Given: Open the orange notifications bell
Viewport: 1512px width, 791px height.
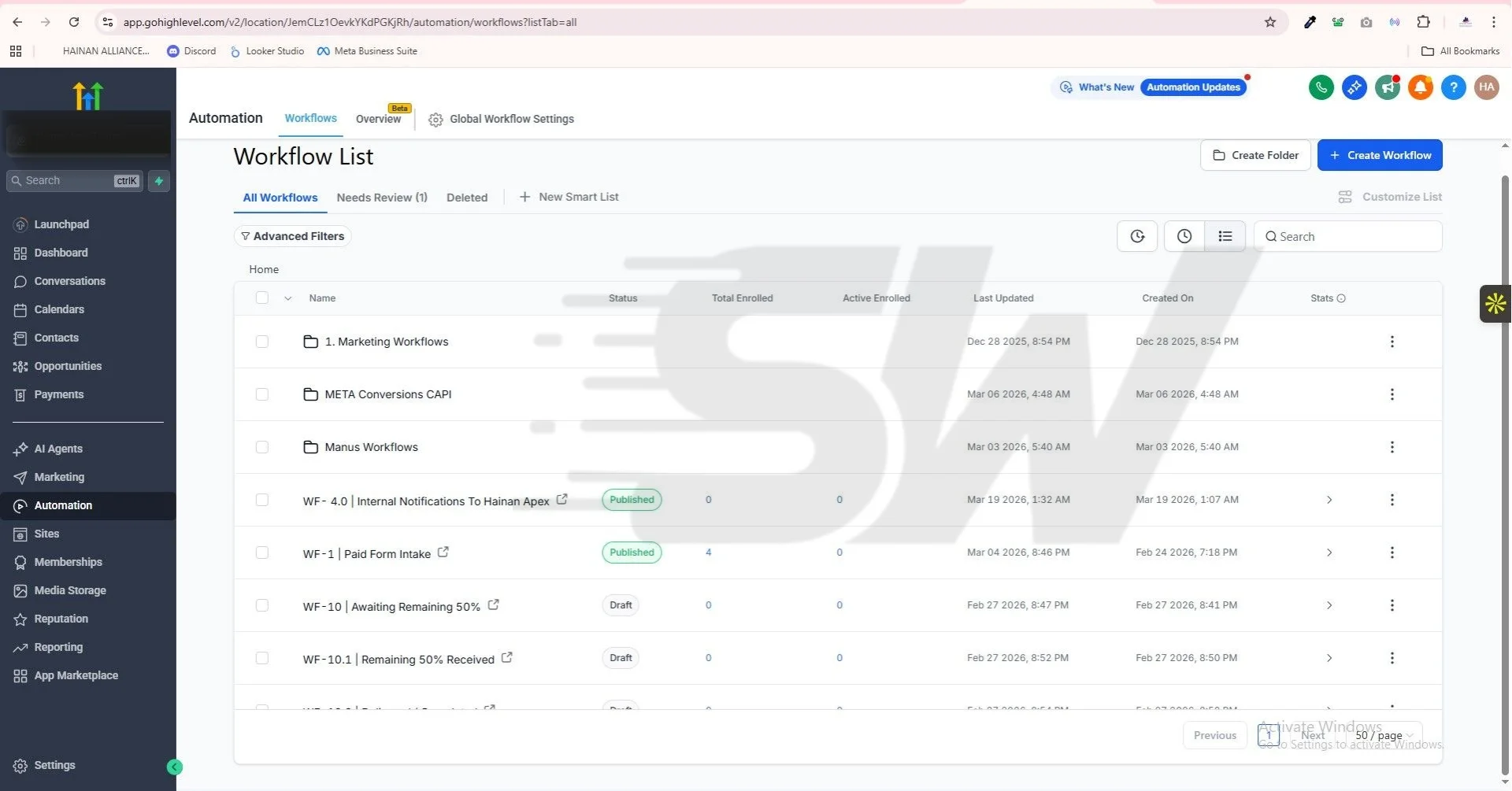Looking at the screenshot, I should pos(1420,87).
